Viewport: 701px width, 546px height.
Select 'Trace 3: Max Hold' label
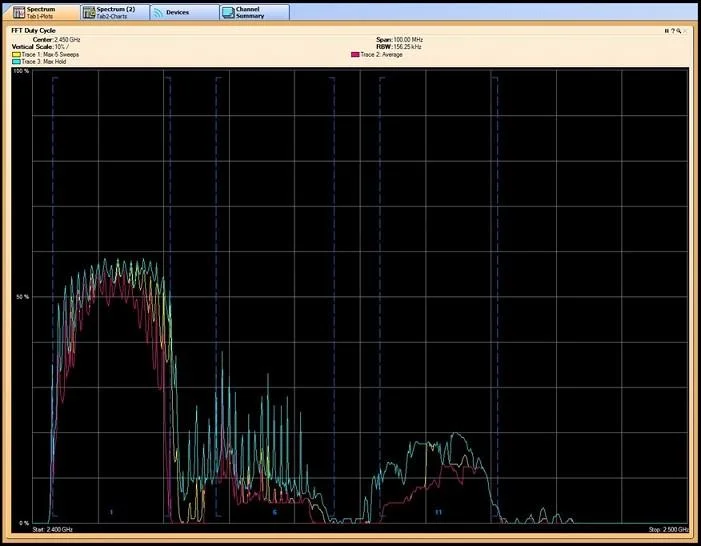(x=44, y=62)
